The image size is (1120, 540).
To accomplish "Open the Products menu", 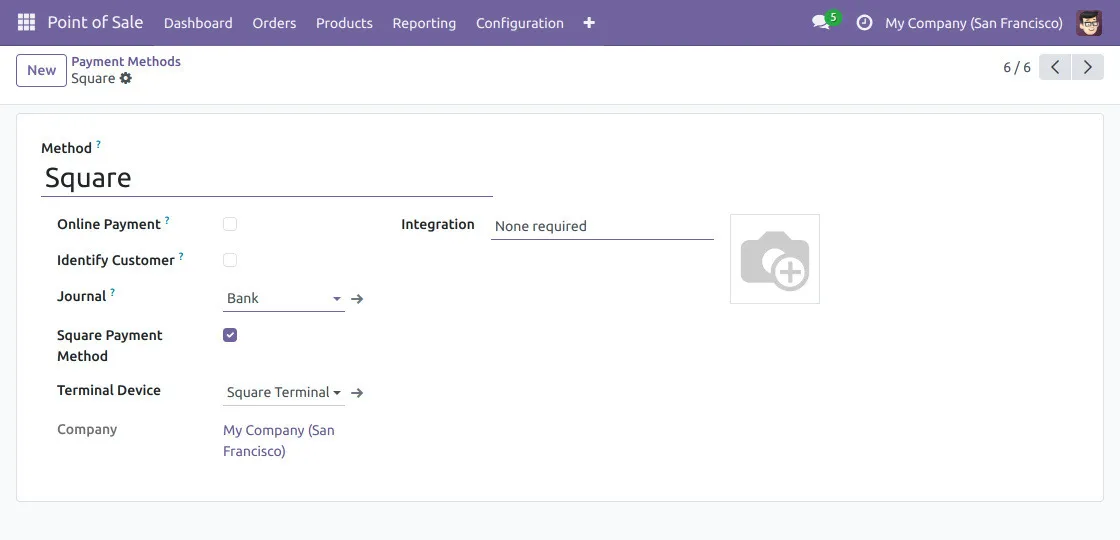I will point(344,23).
